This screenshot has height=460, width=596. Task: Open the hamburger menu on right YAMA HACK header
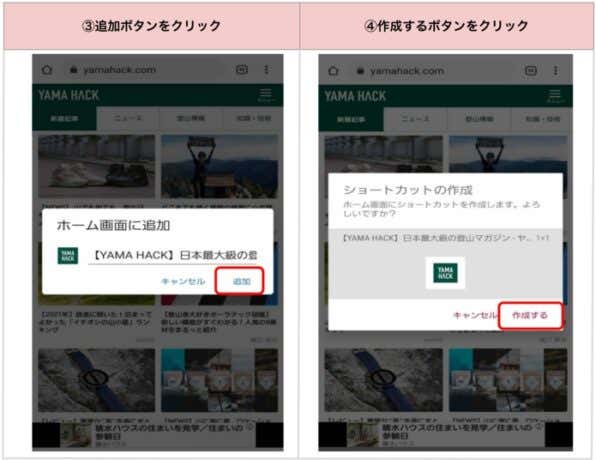click(555, 96)
